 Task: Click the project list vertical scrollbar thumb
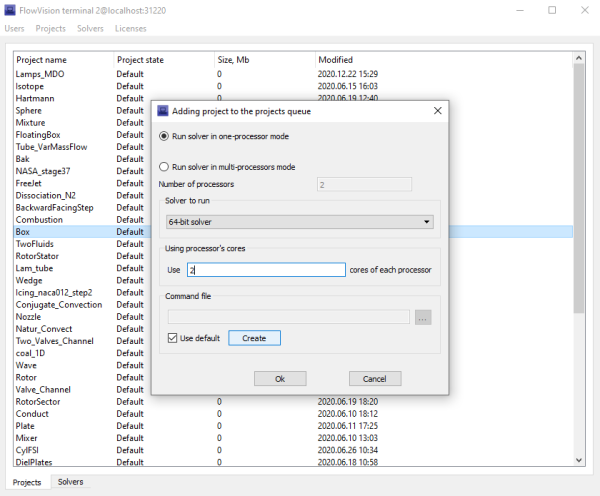click(x=579, y=188)
